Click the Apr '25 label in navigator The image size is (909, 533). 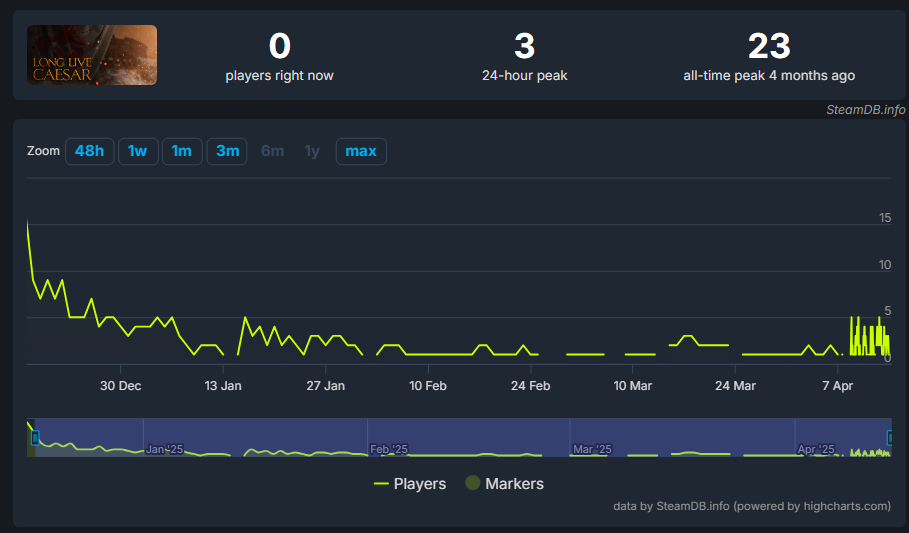(x=816, y=449)
